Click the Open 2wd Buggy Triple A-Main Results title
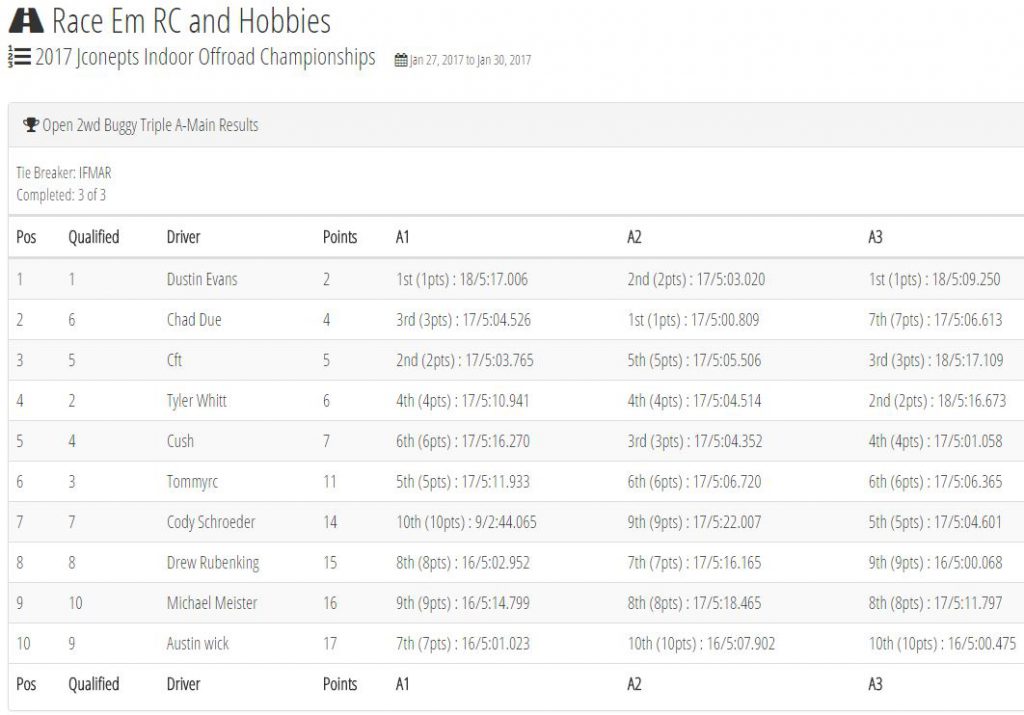1024x715 pixels. (x=150, y=125)
